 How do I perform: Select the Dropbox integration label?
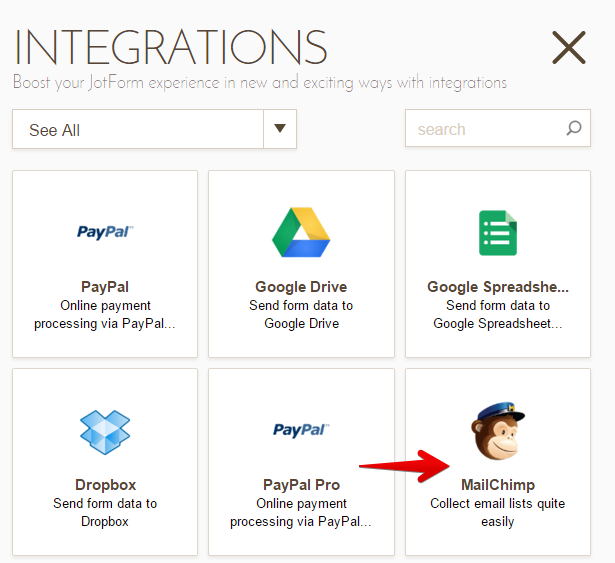pyautogui.click(x=105, y=485)
